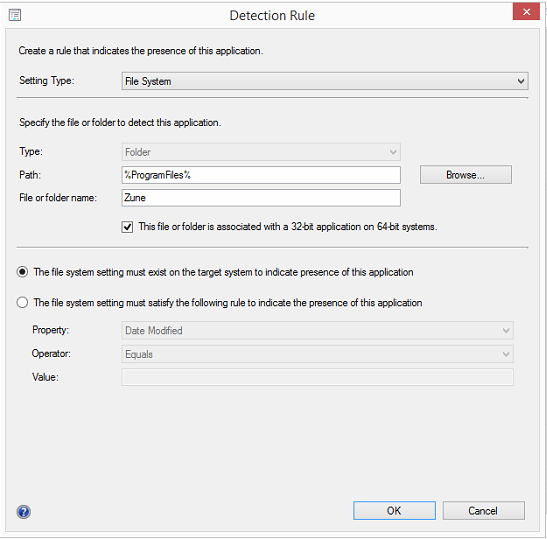Close the Detection Rule dialog
Image resolution: width=547 pixels, height=539 pixels.
(526, 12)
